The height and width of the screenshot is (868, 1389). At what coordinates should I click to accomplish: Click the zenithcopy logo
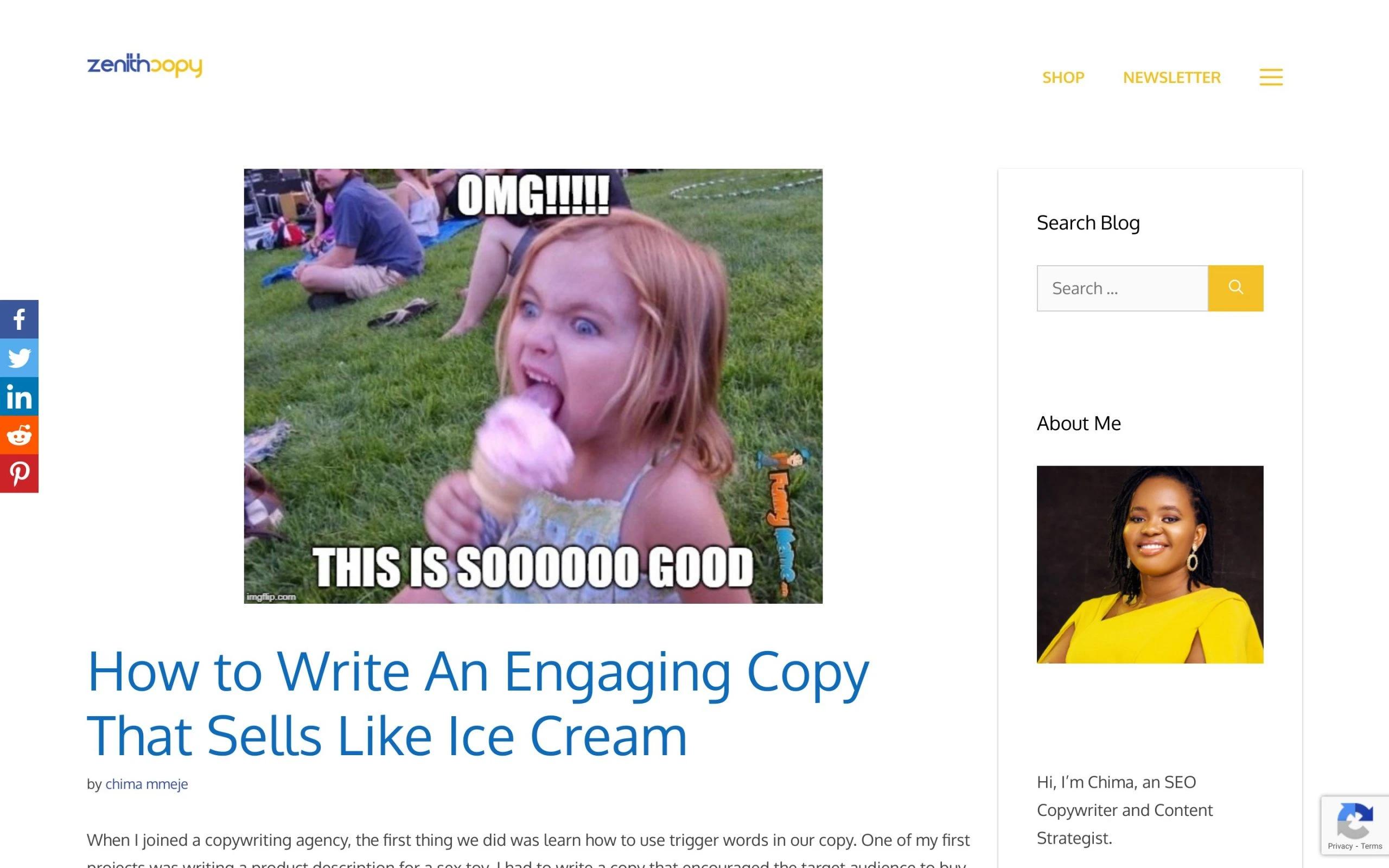[145, 66]
